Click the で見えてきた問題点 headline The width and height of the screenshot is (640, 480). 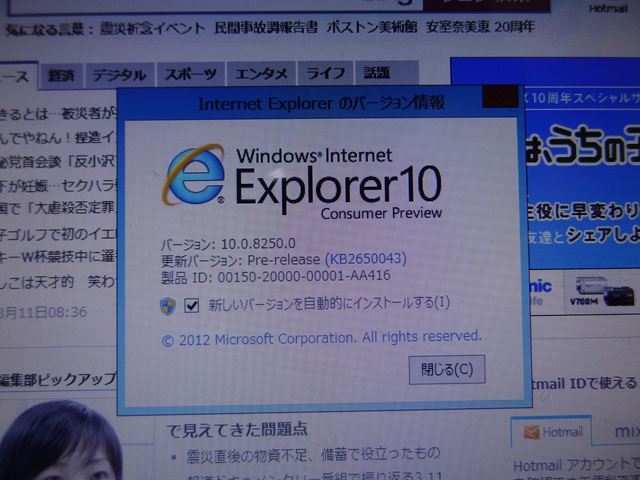click(x=237, y=430)
